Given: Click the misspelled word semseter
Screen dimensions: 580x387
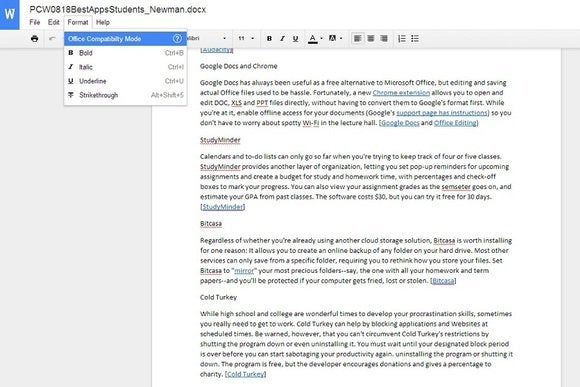Looking at the screenshot, I should [456, 187].
